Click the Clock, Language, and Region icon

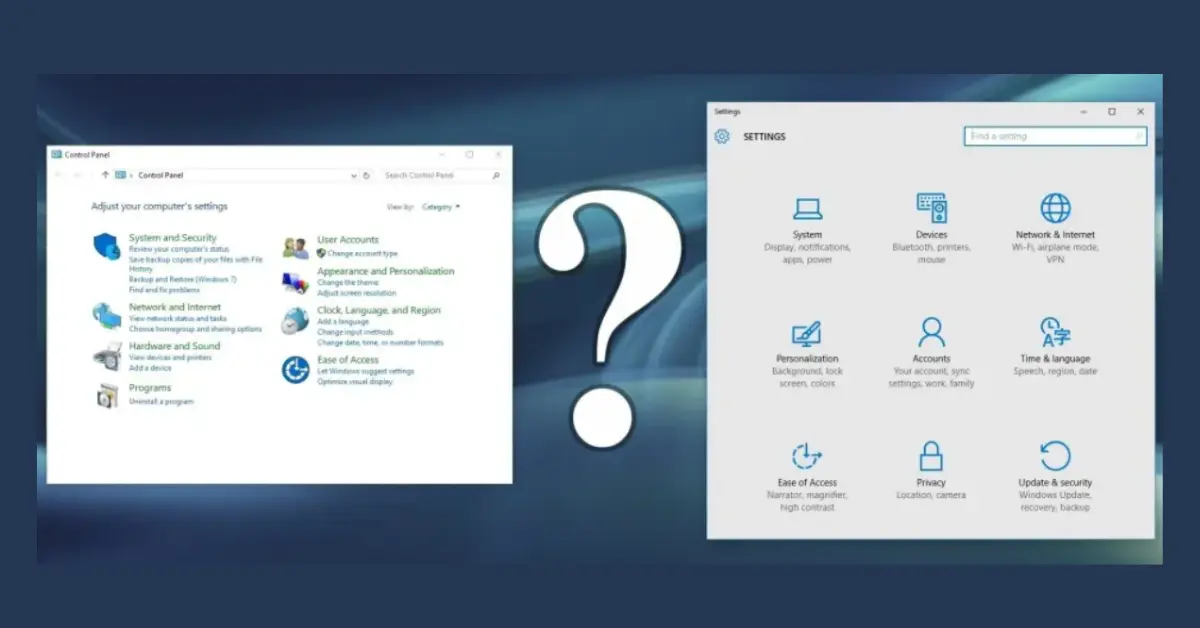pyautogui.click(x=295, y=321)
